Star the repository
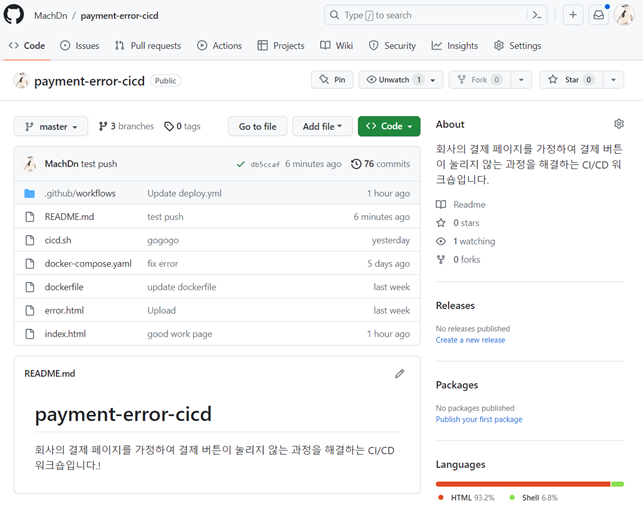 [x=572, y=80]
